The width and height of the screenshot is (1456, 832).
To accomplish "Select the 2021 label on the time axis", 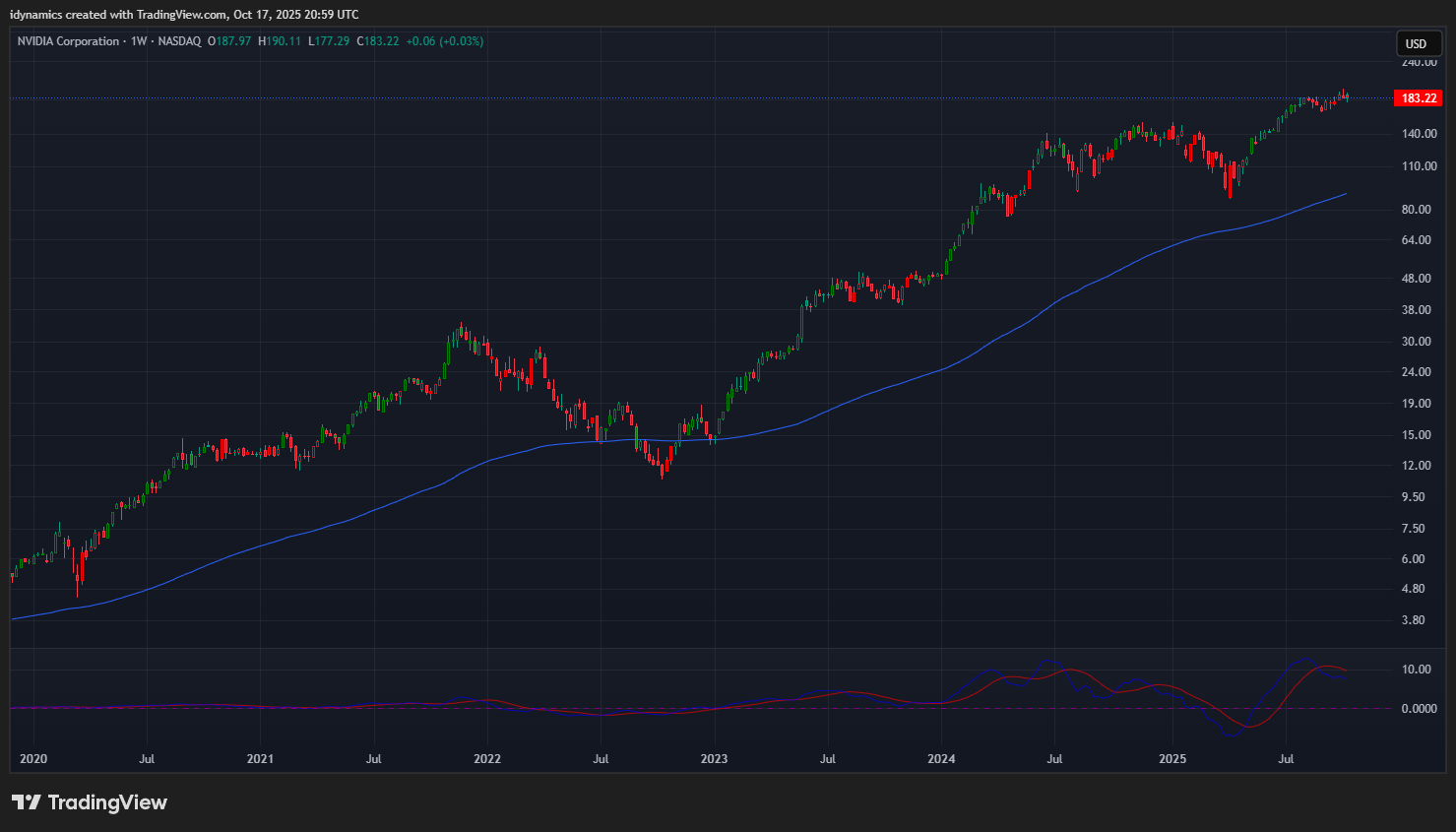I will coord(260,759).
